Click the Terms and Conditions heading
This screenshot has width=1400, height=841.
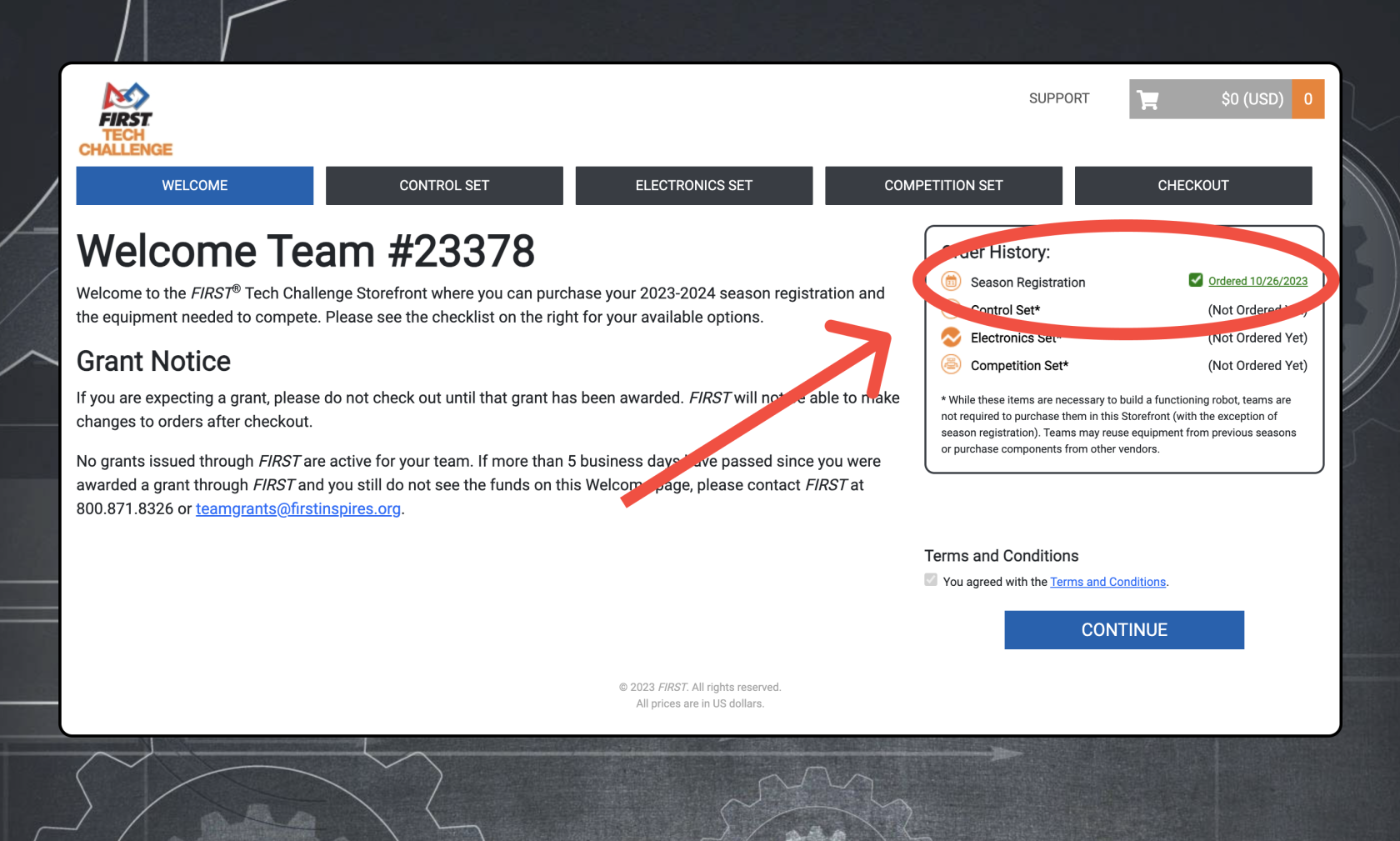pos(1001,556)
